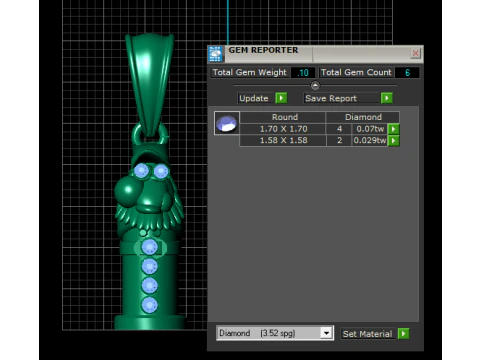
Task: Click the gem count 2 cell
Action: tap(339, 140)
